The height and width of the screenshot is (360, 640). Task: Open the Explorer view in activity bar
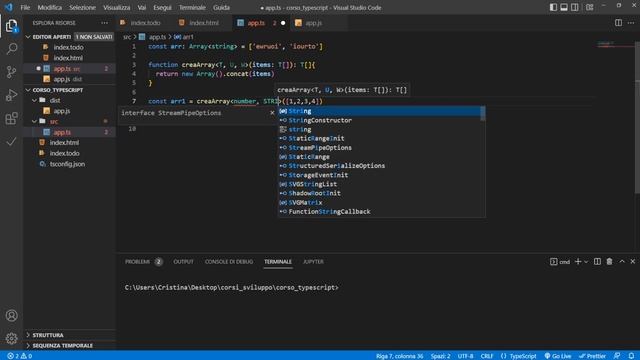(x=11, y=26)
